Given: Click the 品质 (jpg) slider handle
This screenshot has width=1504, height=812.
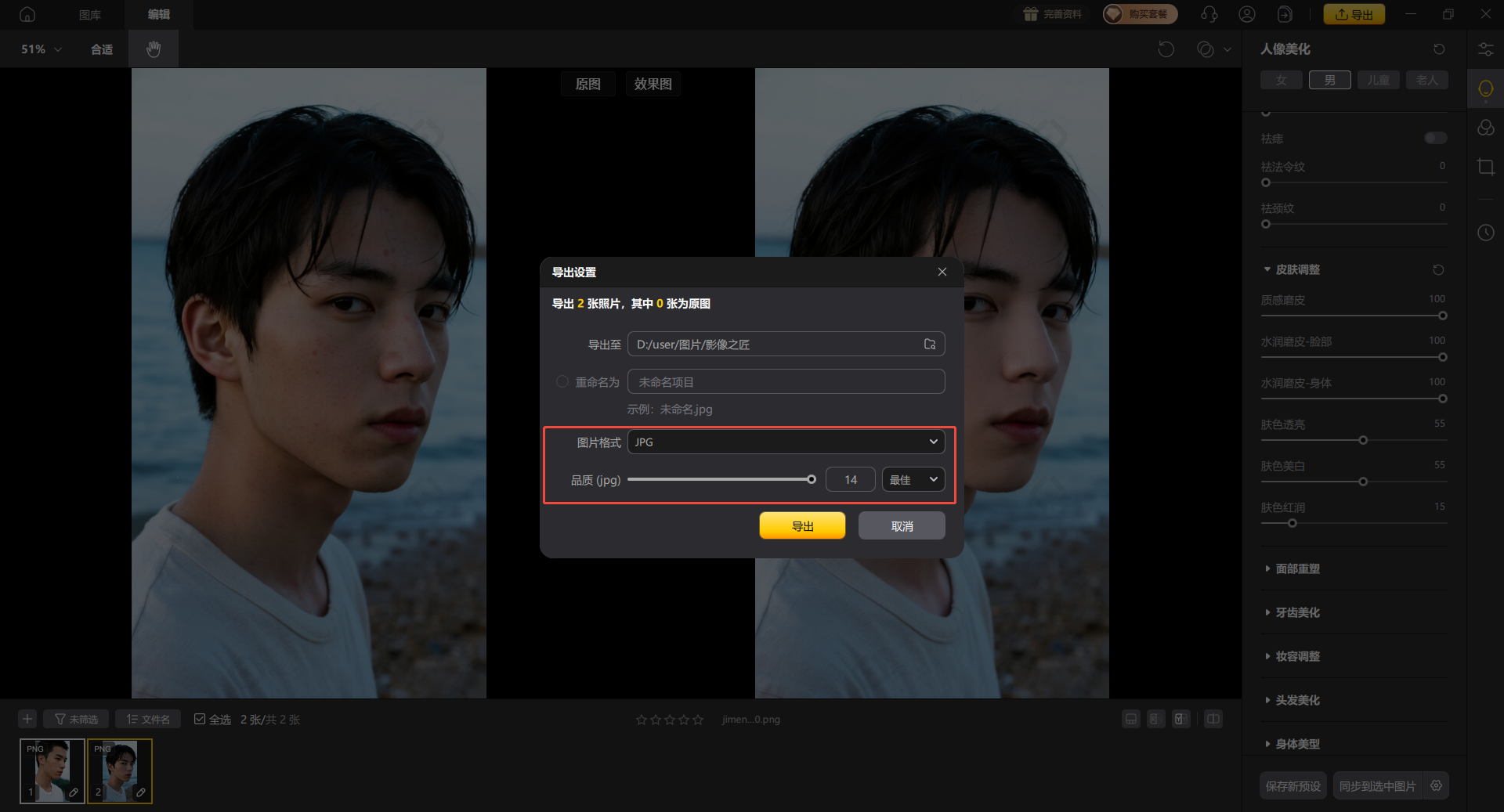Looking at the screenshot, I should pos(812,480).
